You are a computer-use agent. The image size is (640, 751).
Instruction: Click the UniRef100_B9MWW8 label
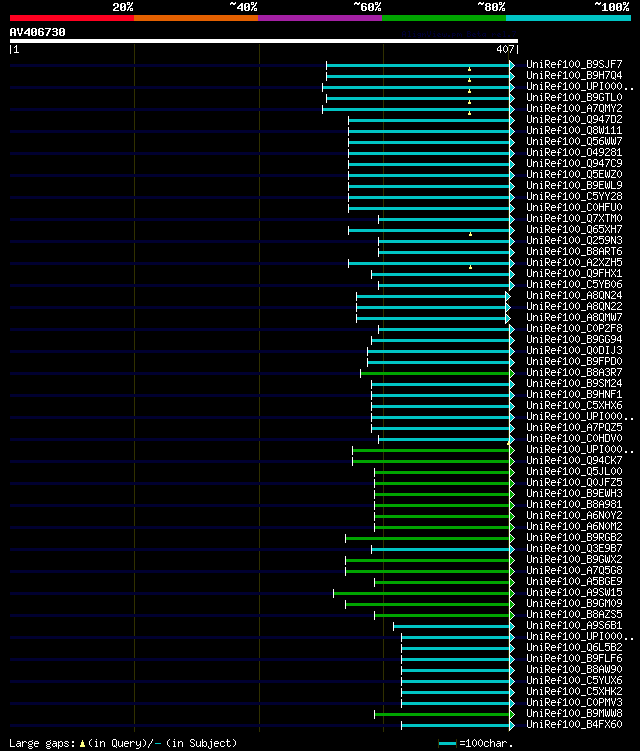pyautogui.click(x=574, y=714)
